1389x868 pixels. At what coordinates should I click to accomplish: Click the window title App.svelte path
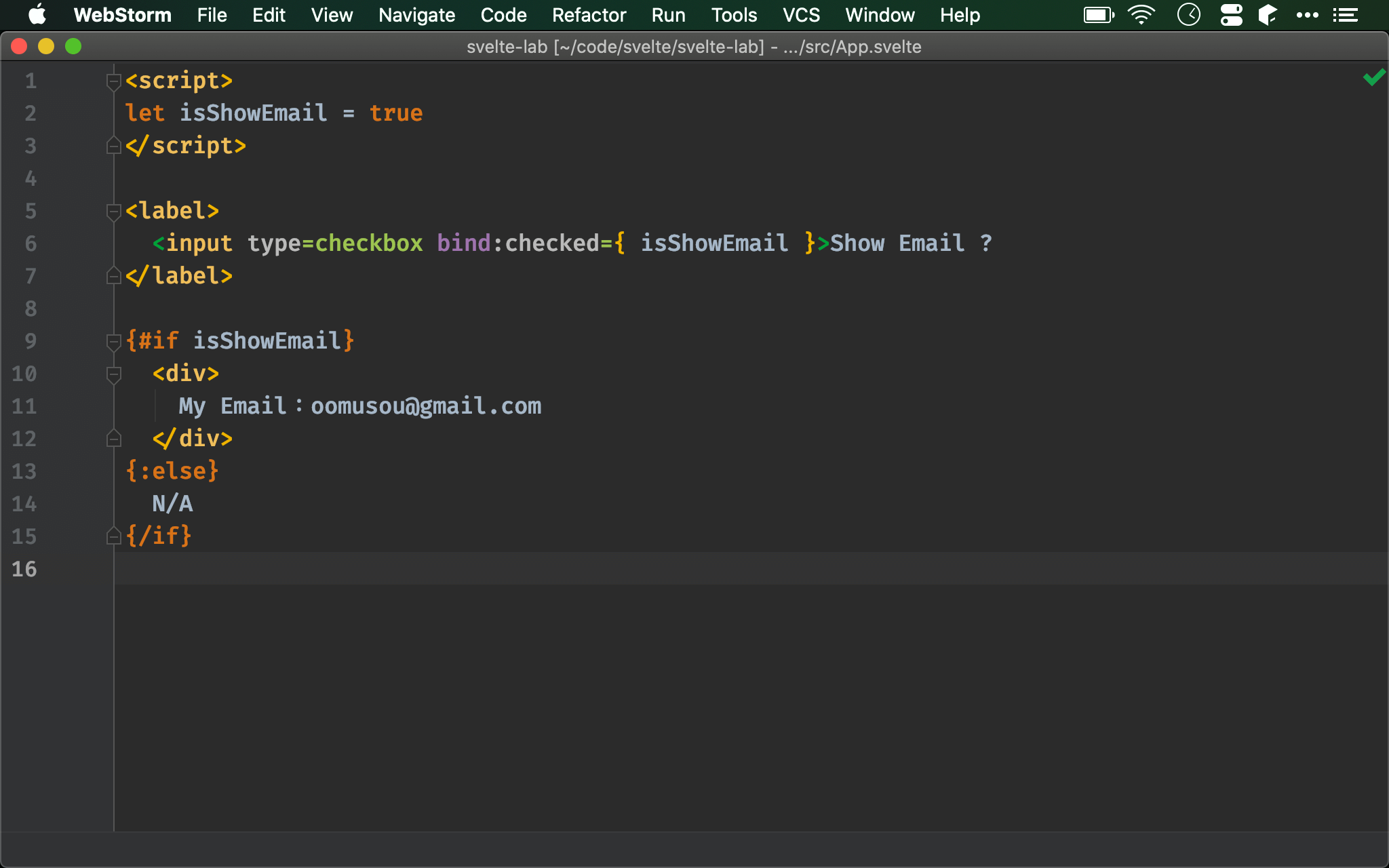(x=853, y=47)
